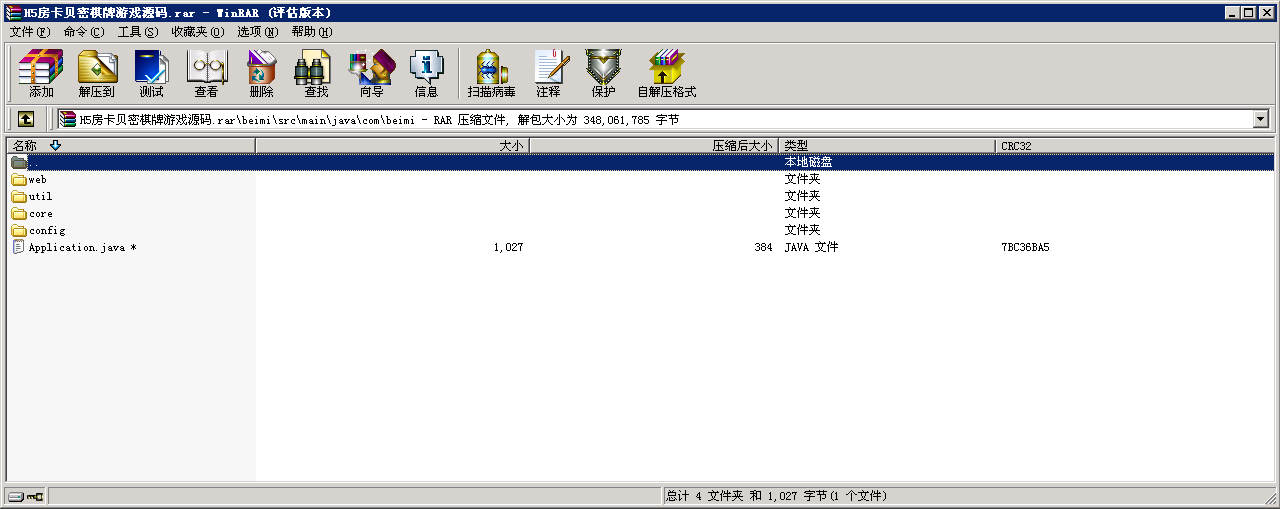Click the Protect (保护) shield icon
Screen dimensions: 1280x509
coord(603,73)
